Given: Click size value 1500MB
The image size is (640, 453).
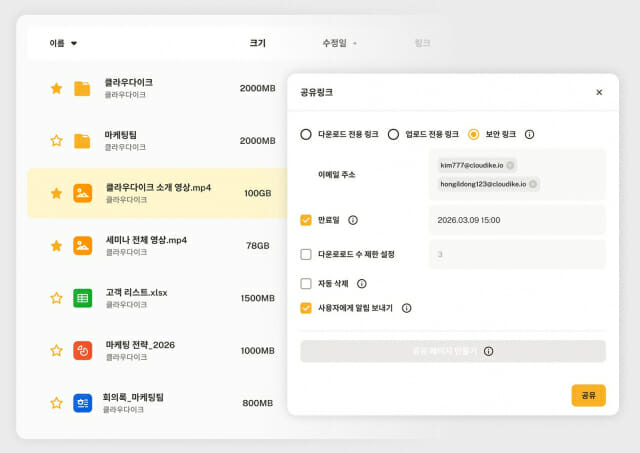Looking at the screenshot, I should pos(258,298).
